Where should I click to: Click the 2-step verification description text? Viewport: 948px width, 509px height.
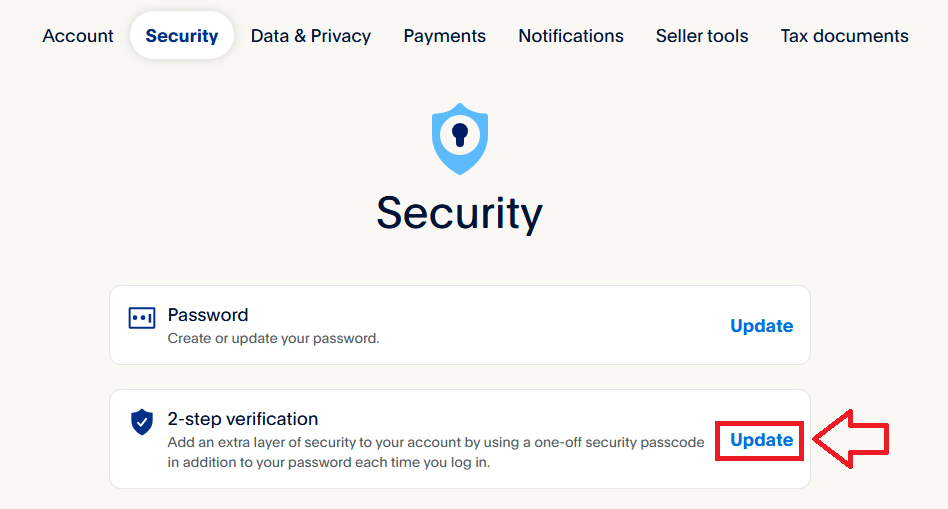coord(435,452)
